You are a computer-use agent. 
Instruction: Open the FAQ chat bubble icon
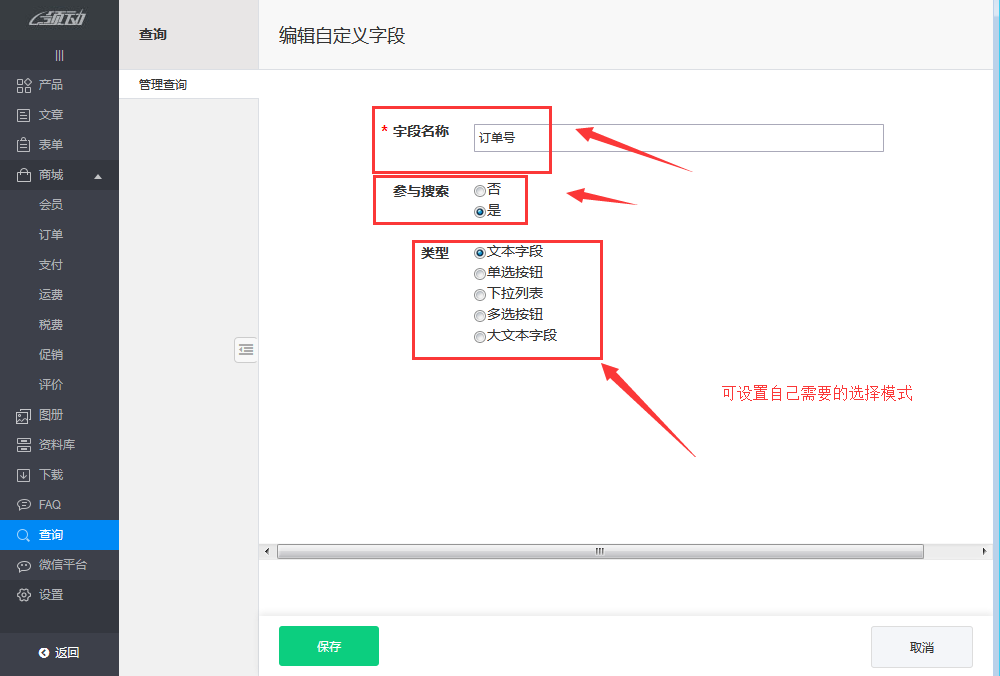[x=24, y=505]
